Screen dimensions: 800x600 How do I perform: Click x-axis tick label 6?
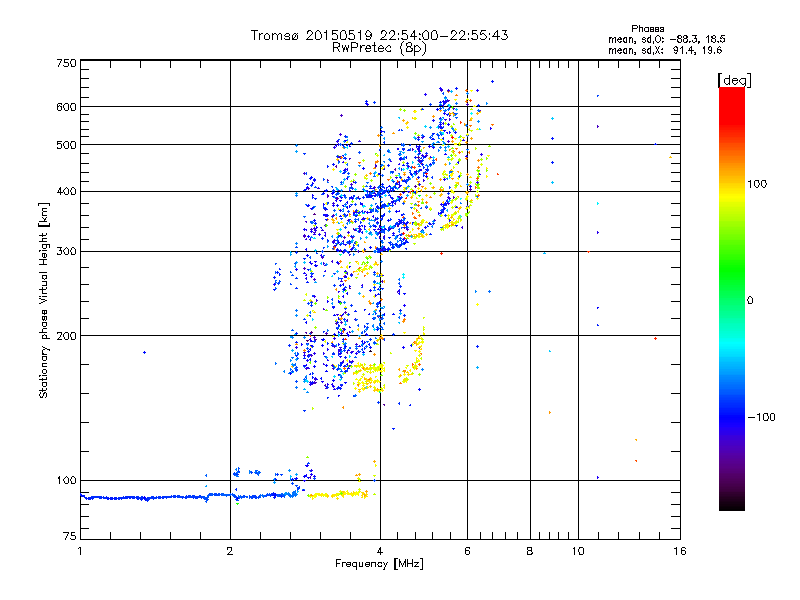coord(467,551)
